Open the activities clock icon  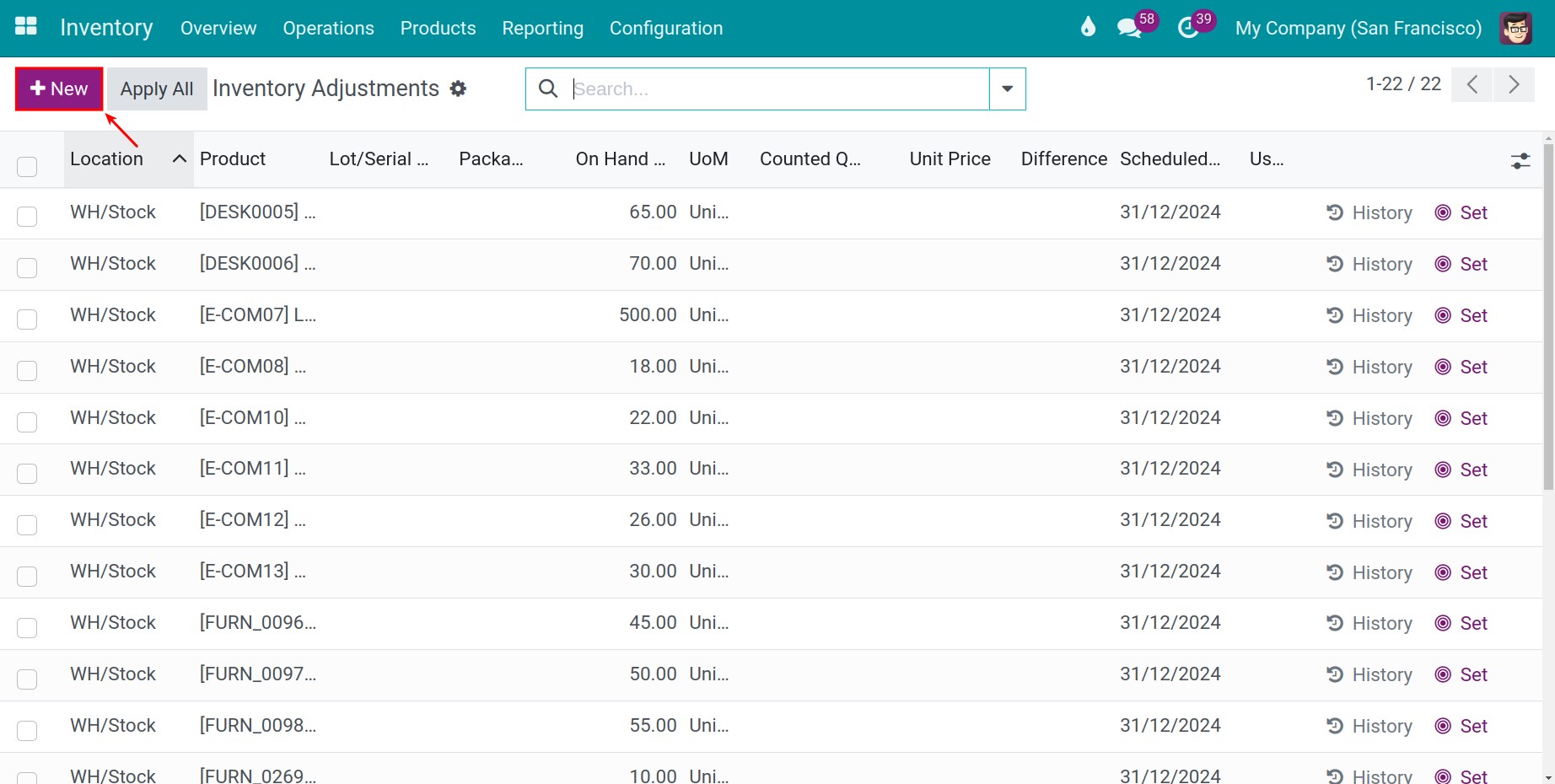click(x=1188, y=29)
